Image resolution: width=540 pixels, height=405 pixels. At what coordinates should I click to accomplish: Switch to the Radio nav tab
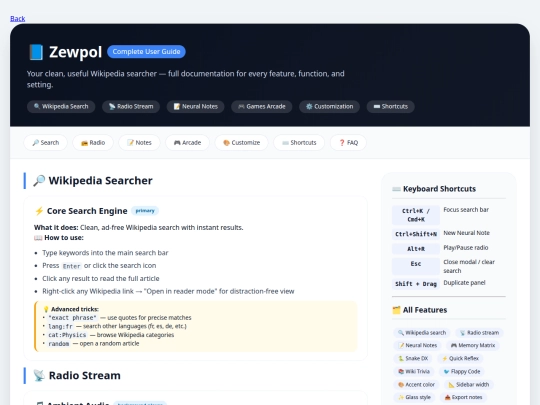click(93, 143)
